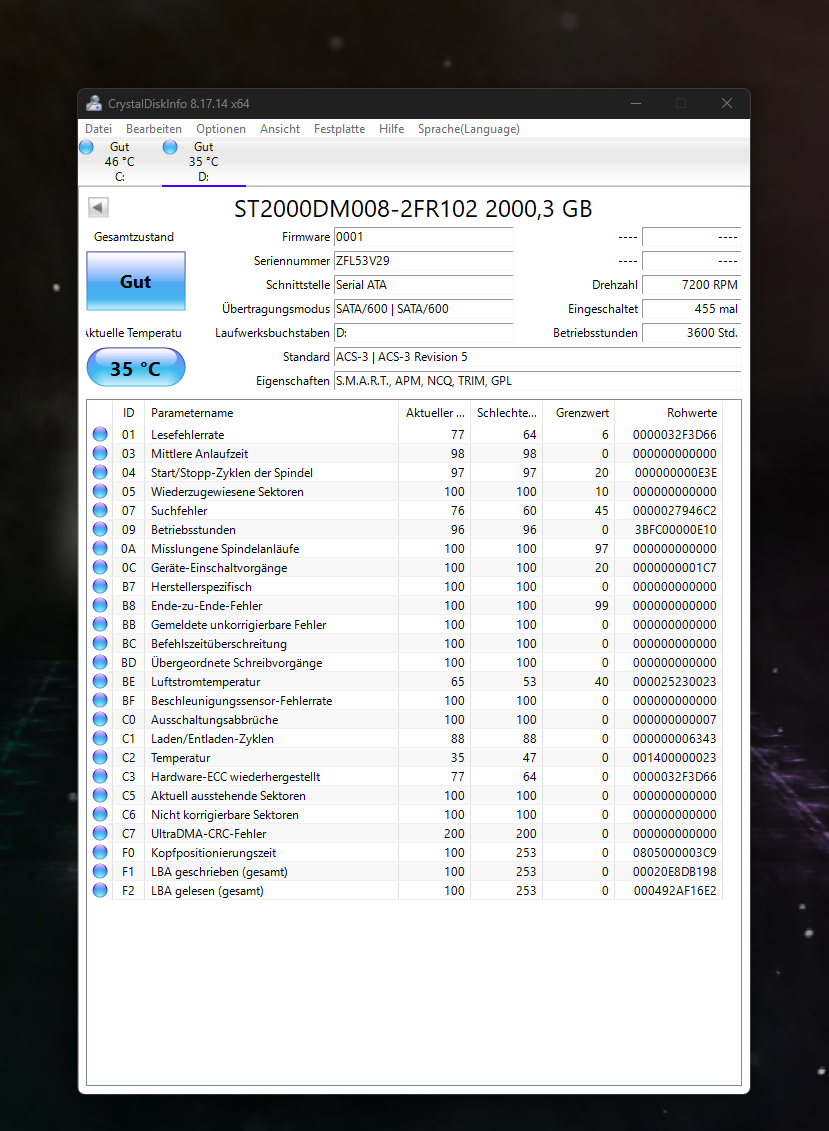Viewport: 829px width, 1131px height.
Task: Click the Seriennummer field ZFL53V29
Action: pyautogui.click(x=424, y=260)
